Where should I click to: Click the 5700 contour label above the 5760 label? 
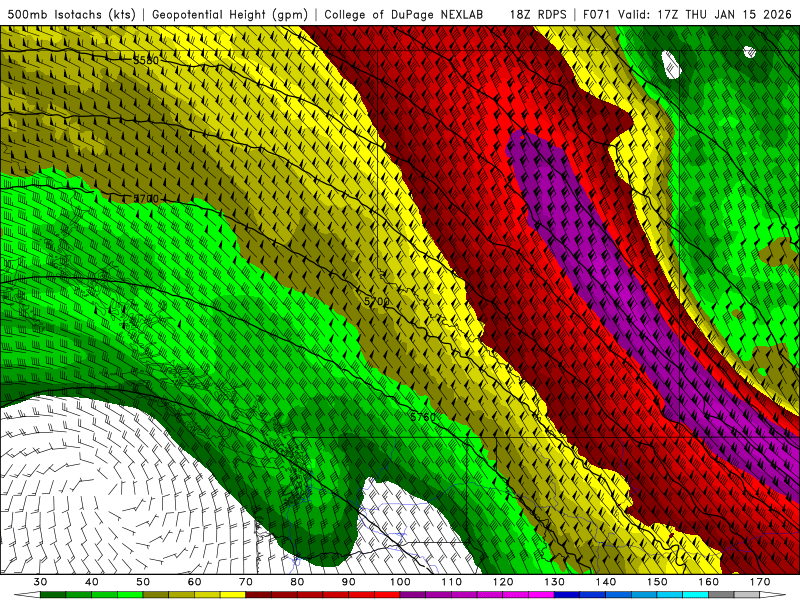[377, 302]
